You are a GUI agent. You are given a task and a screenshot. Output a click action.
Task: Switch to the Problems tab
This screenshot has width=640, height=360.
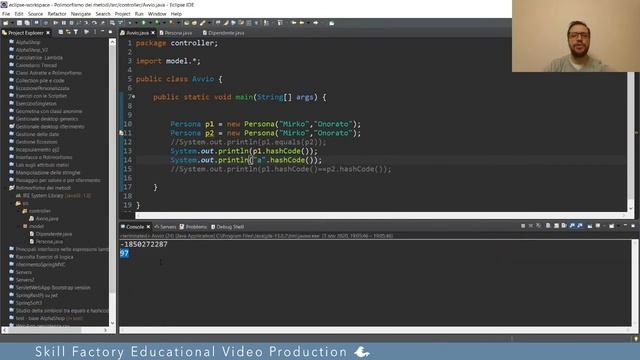[193, 227]
